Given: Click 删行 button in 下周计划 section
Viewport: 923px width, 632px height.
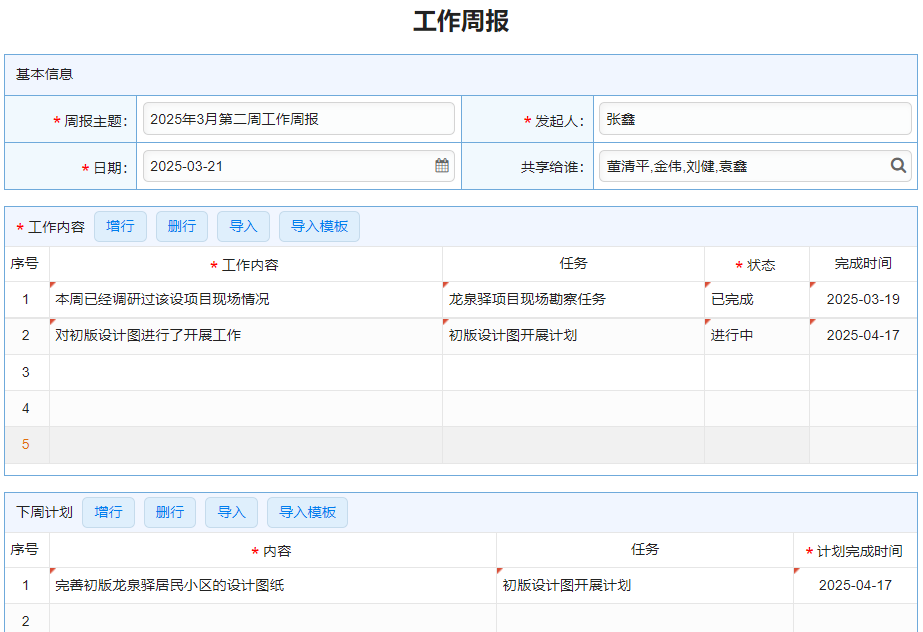Looking at the screenshot, I should click(x=170, y=512).
